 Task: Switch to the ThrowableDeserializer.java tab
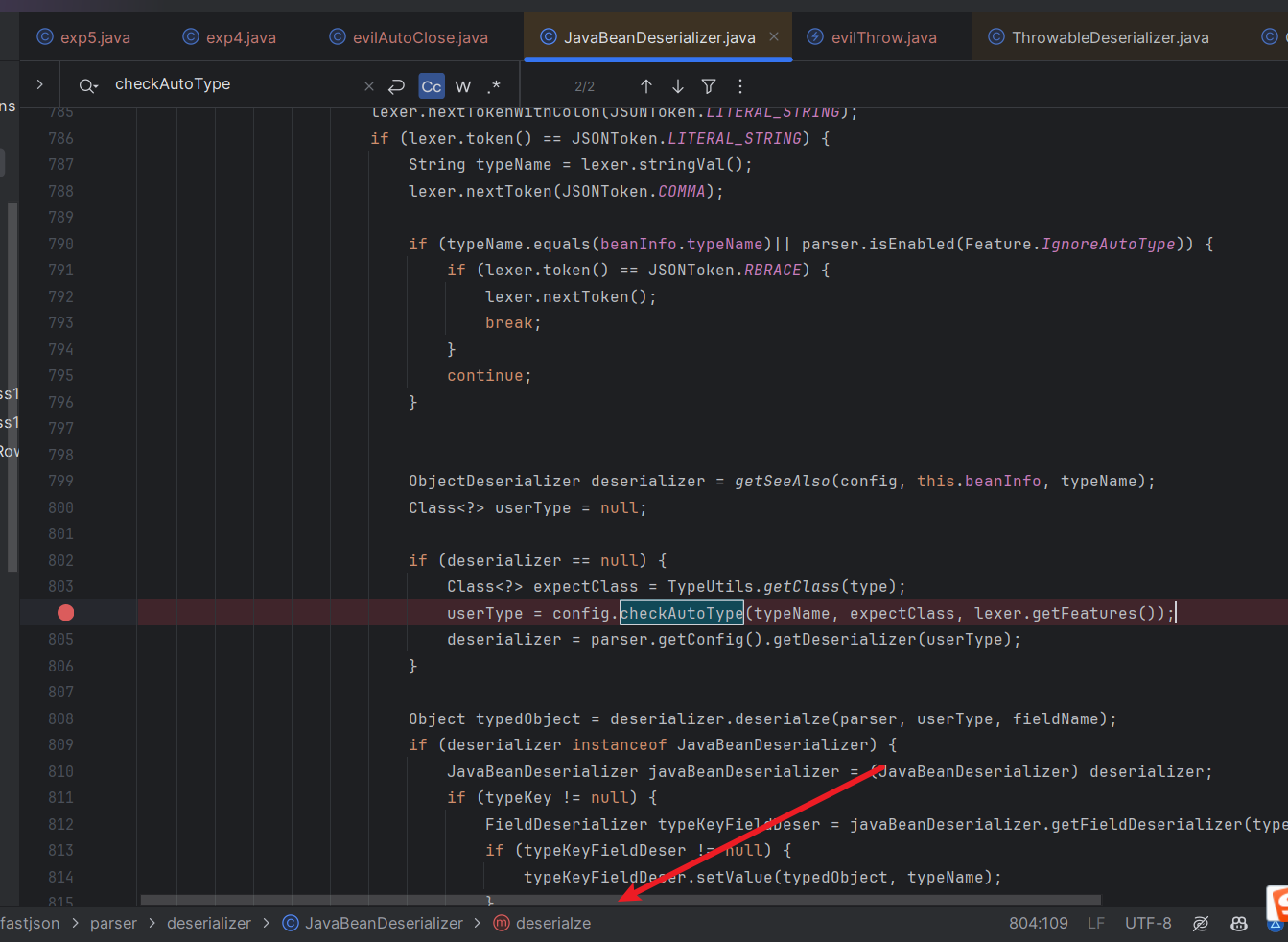(x=1098, y=37)
